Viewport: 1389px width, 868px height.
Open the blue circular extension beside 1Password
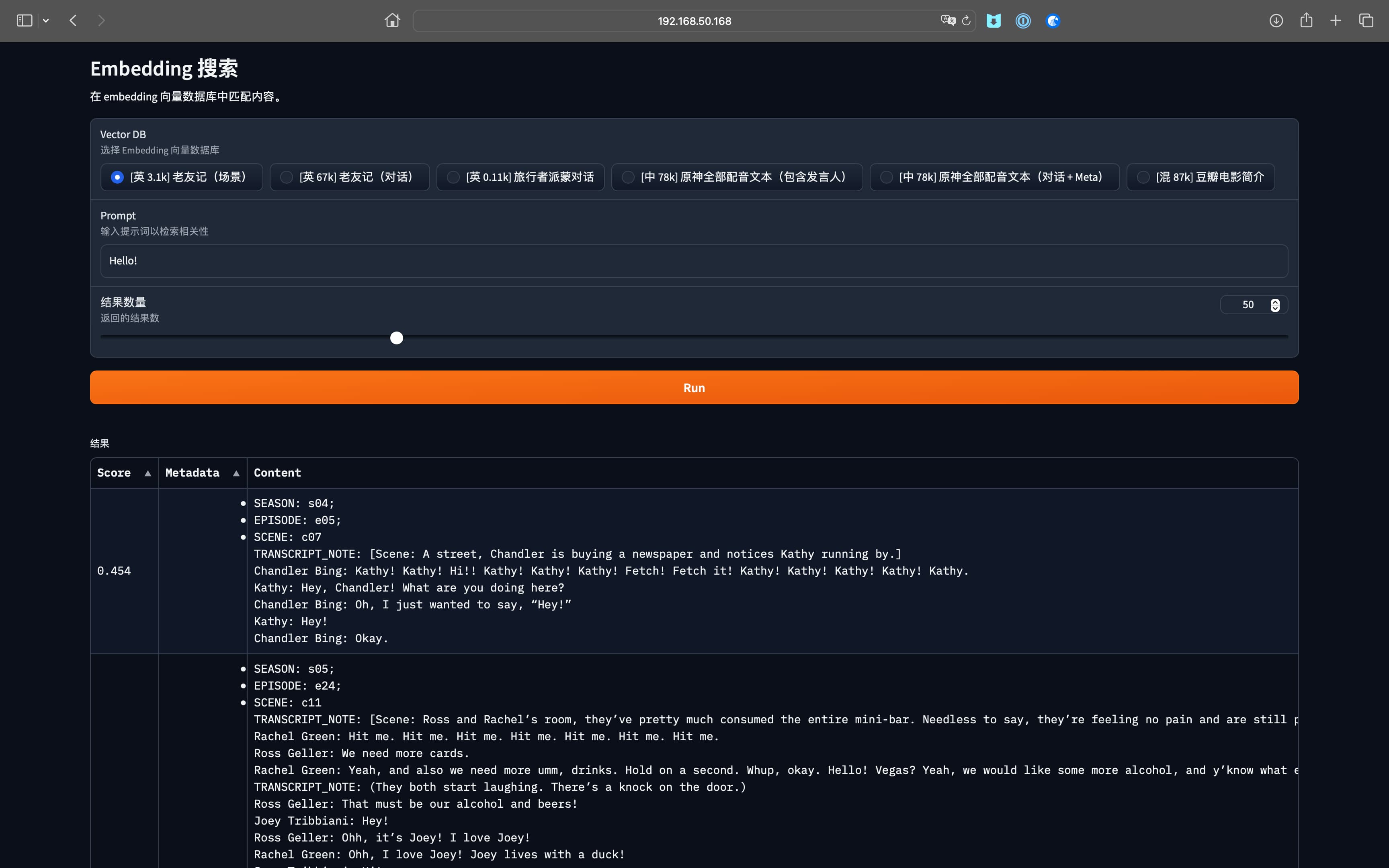[1053, 20]
